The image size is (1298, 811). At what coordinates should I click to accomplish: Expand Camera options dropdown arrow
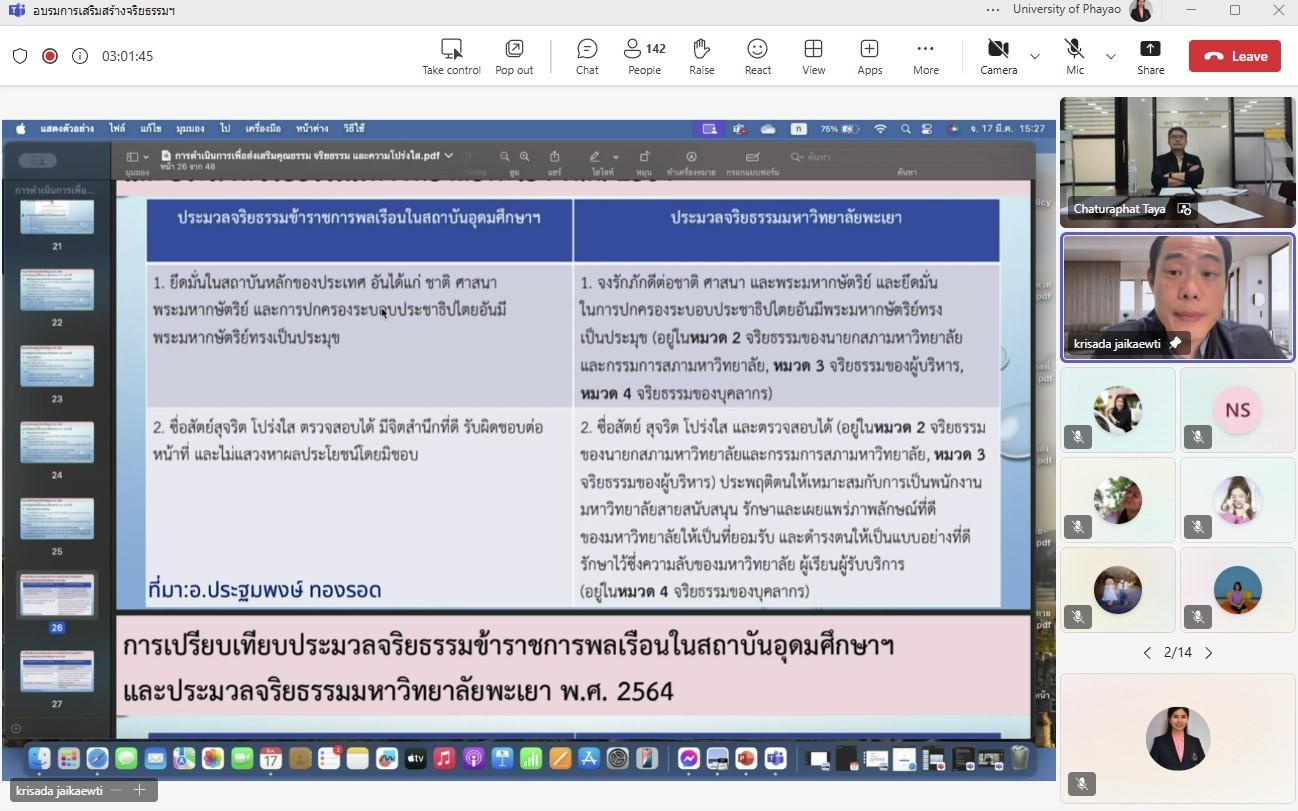(1035, 56)
